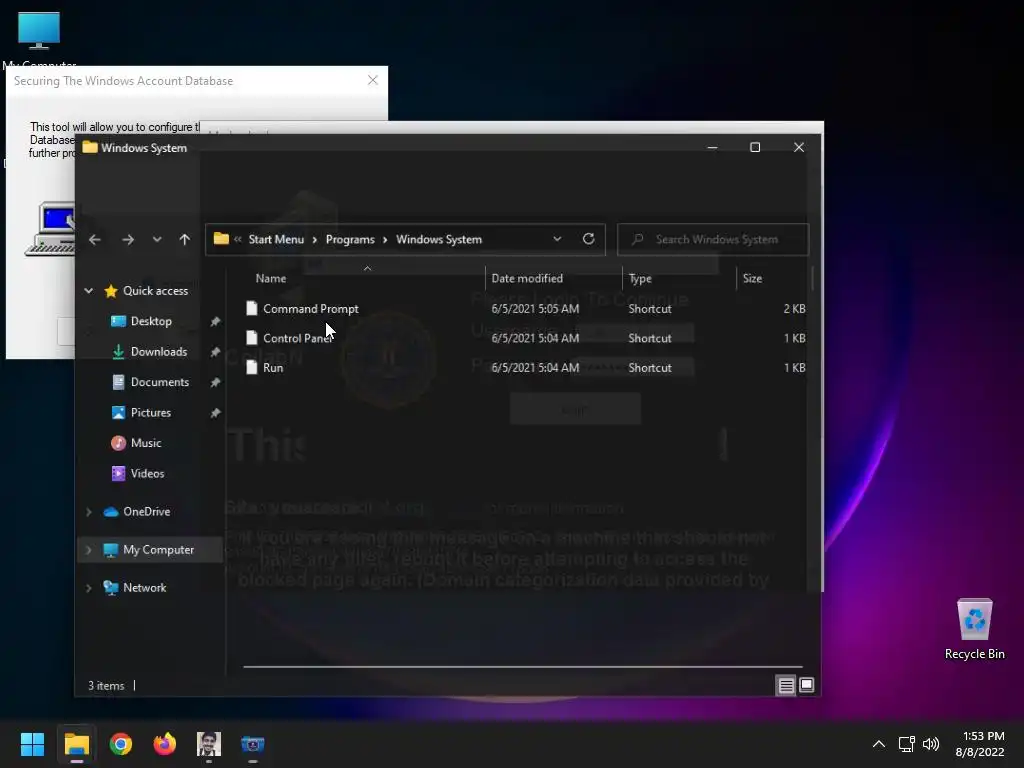Viewport: 1024px width, 768px height.
Task: Expand the My Computer tree node
Action: [x=89, y=550]
